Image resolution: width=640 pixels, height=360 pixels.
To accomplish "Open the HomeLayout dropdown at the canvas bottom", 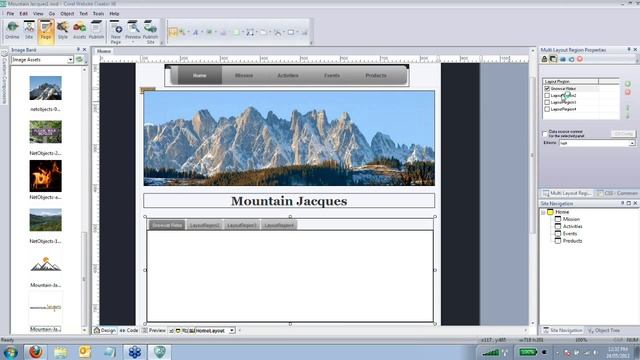I will 232,331.
